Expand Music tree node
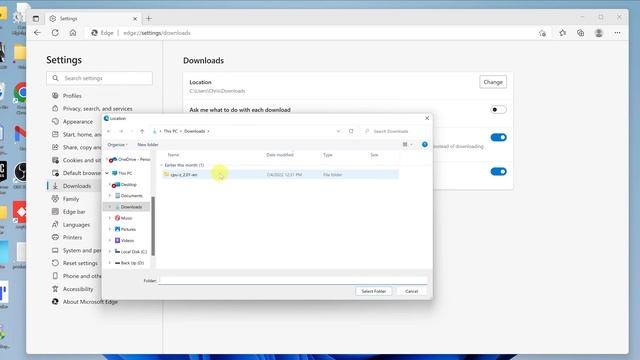The image size is (640, 360). click(109, 218)
